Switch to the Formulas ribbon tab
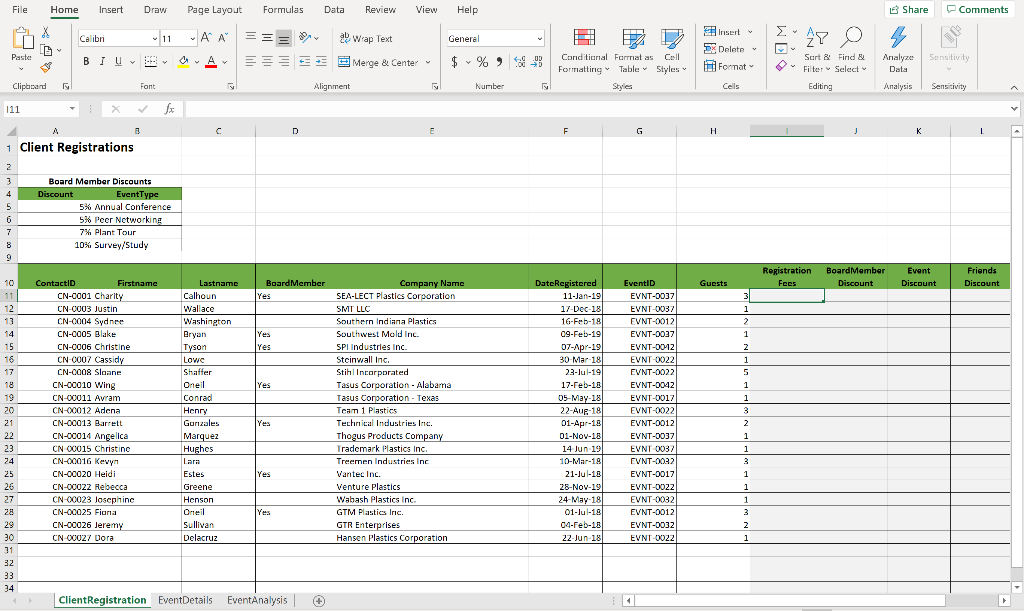This screenshot has width=1024, height=611. click(283, 10)
